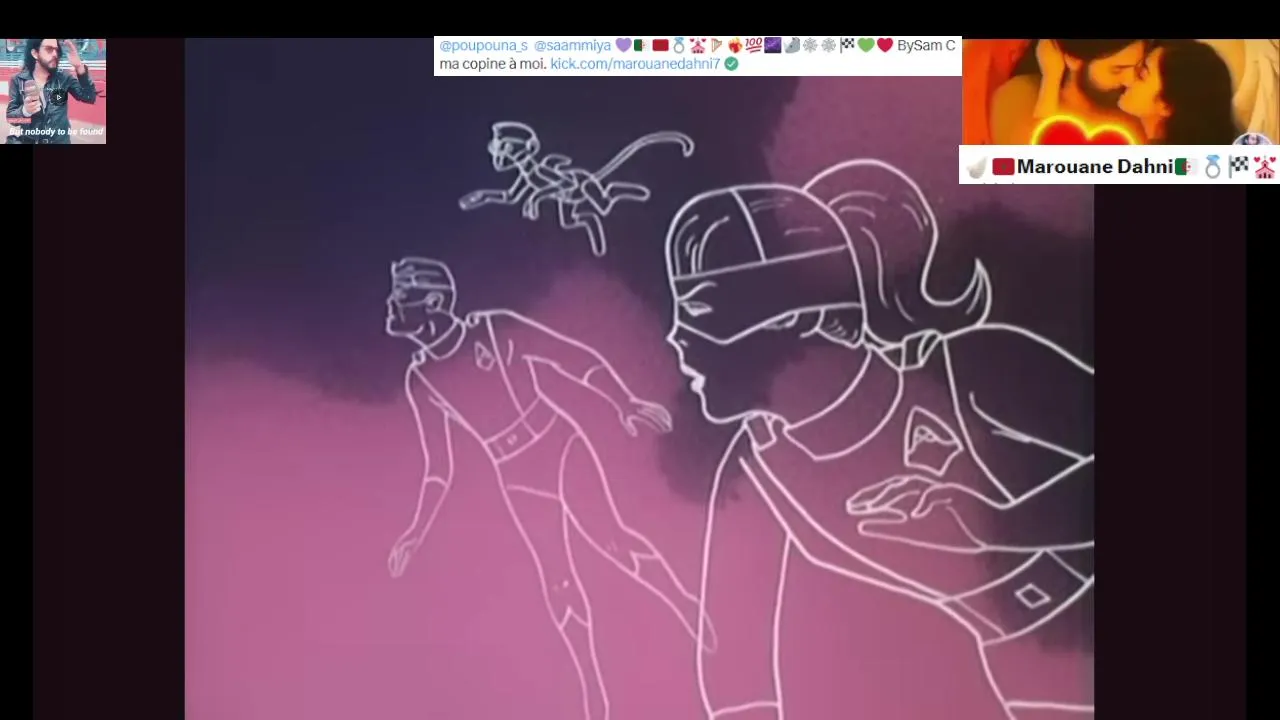Click the verified checkmark badge
Screen dimensions: 1280x720
731,64
